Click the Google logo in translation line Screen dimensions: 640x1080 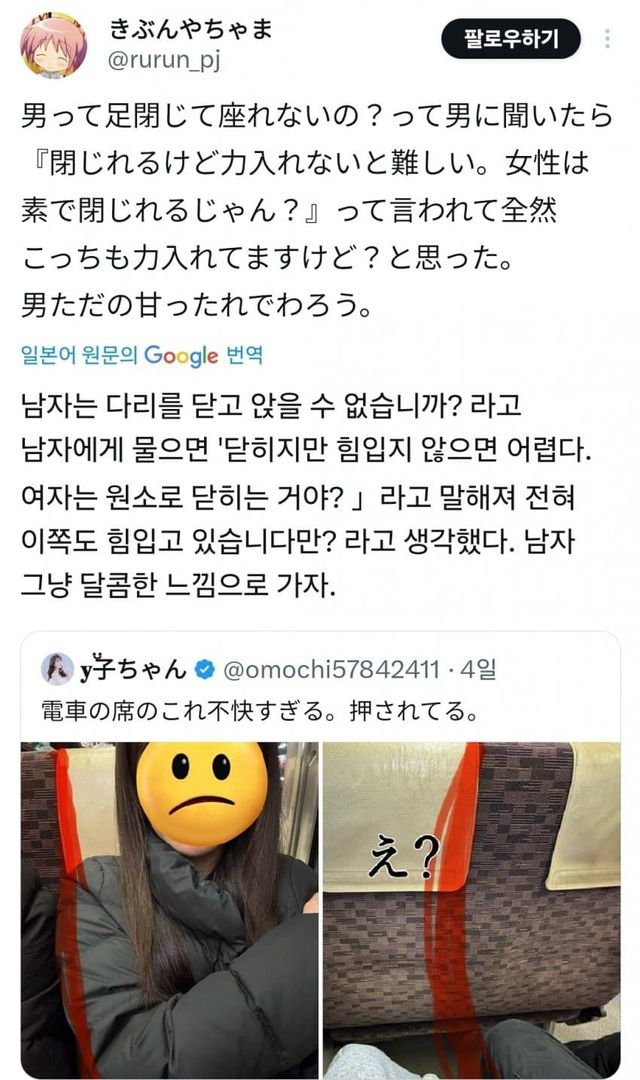coord(181,356)
